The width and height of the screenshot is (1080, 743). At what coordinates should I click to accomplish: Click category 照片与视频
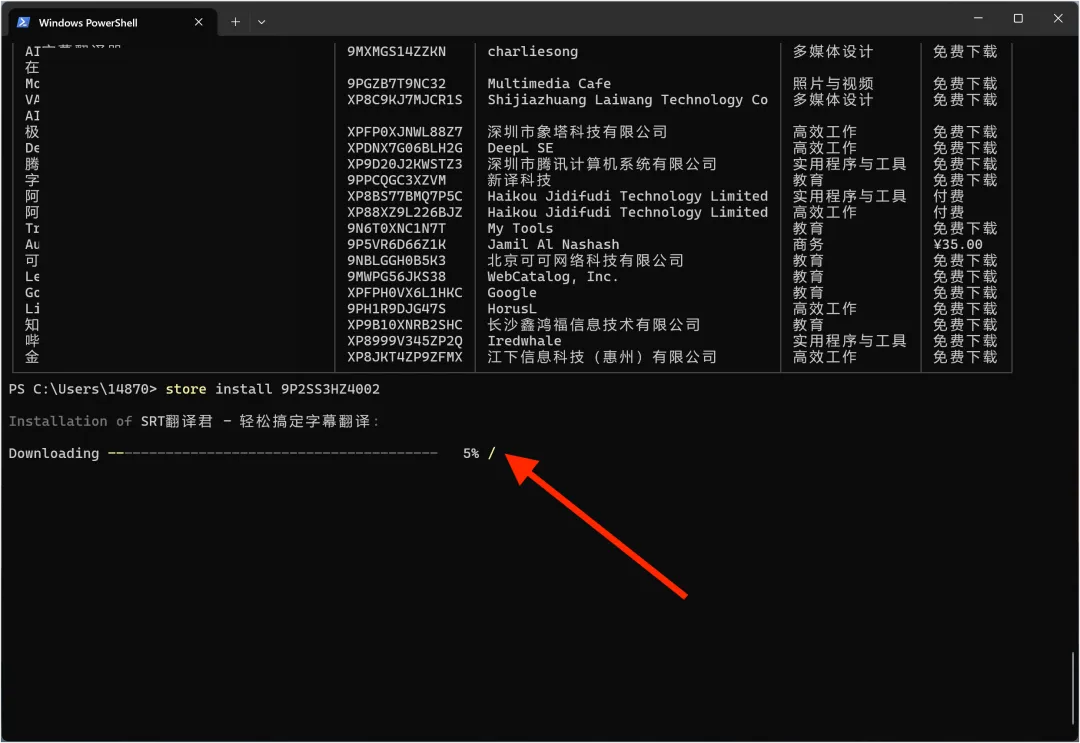(833, 83)
